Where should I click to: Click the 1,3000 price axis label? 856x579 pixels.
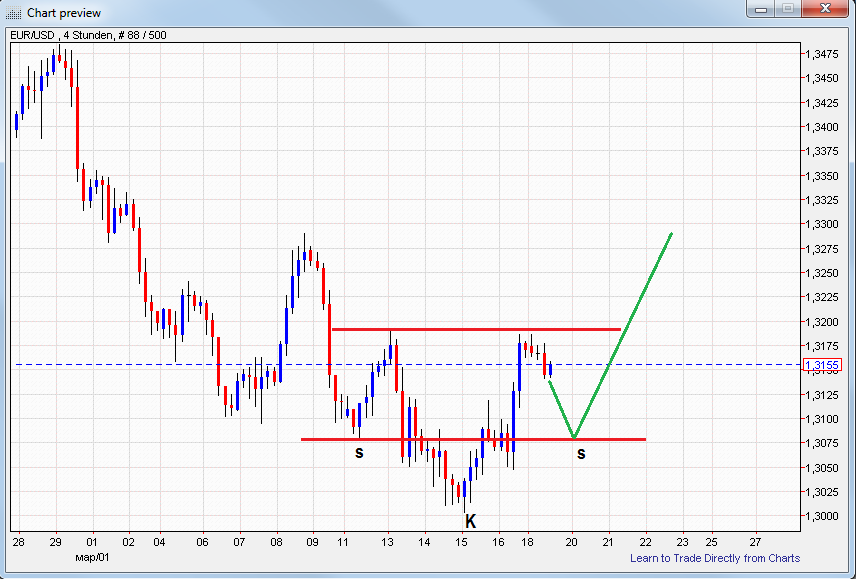823,516
